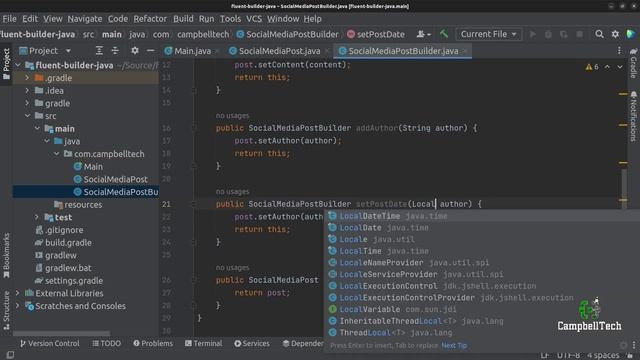Open Project view selector dropdown arrow
The height and width of the screenshot is (360, 640).
68,51
